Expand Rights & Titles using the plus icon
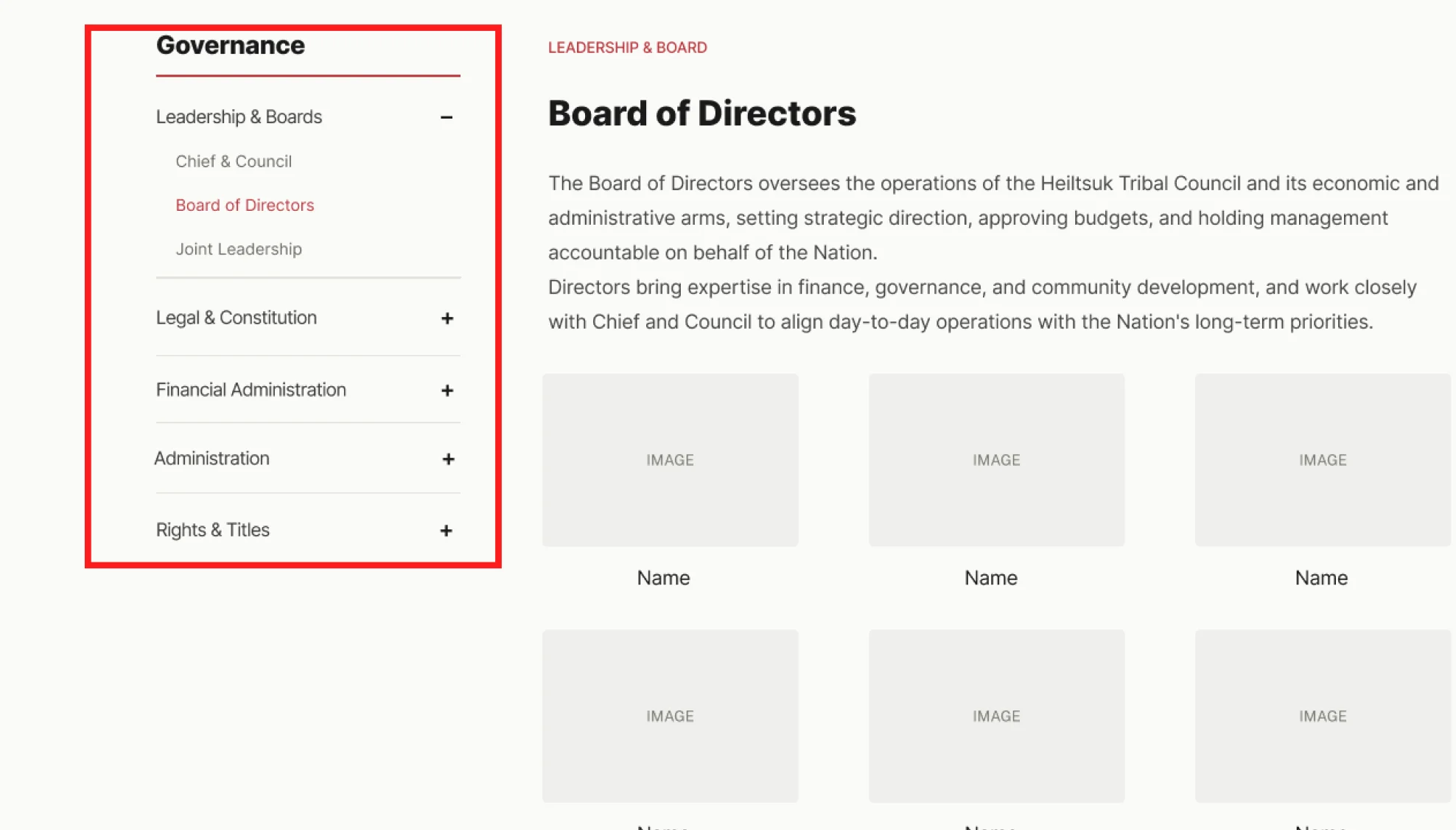This screenshot has width=1456, height=830. click(x=446, y=531)
